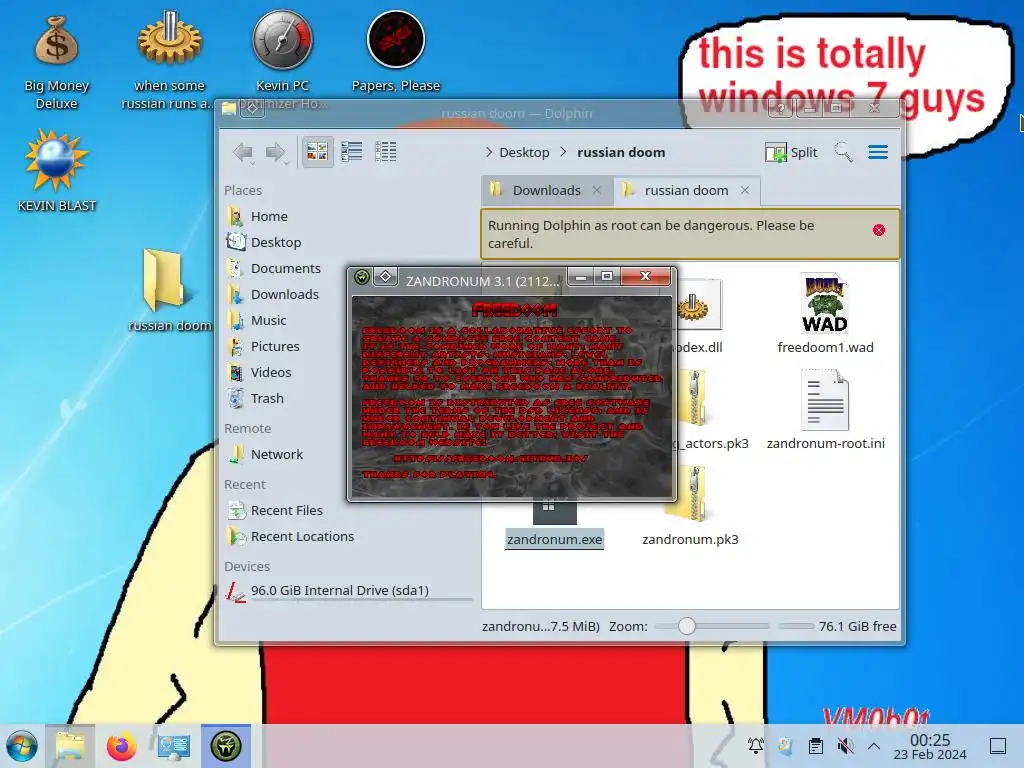Switch Dolphin to Icons view mode

tap(317, 152)
